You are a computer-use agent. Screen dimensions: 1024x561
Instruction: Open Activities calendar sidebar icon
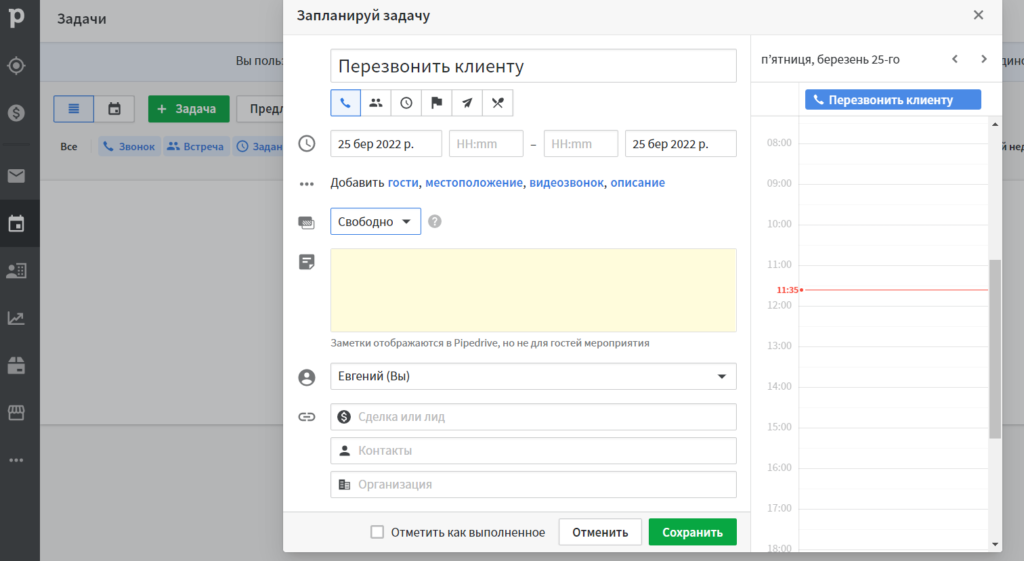[x=16, y=224]
